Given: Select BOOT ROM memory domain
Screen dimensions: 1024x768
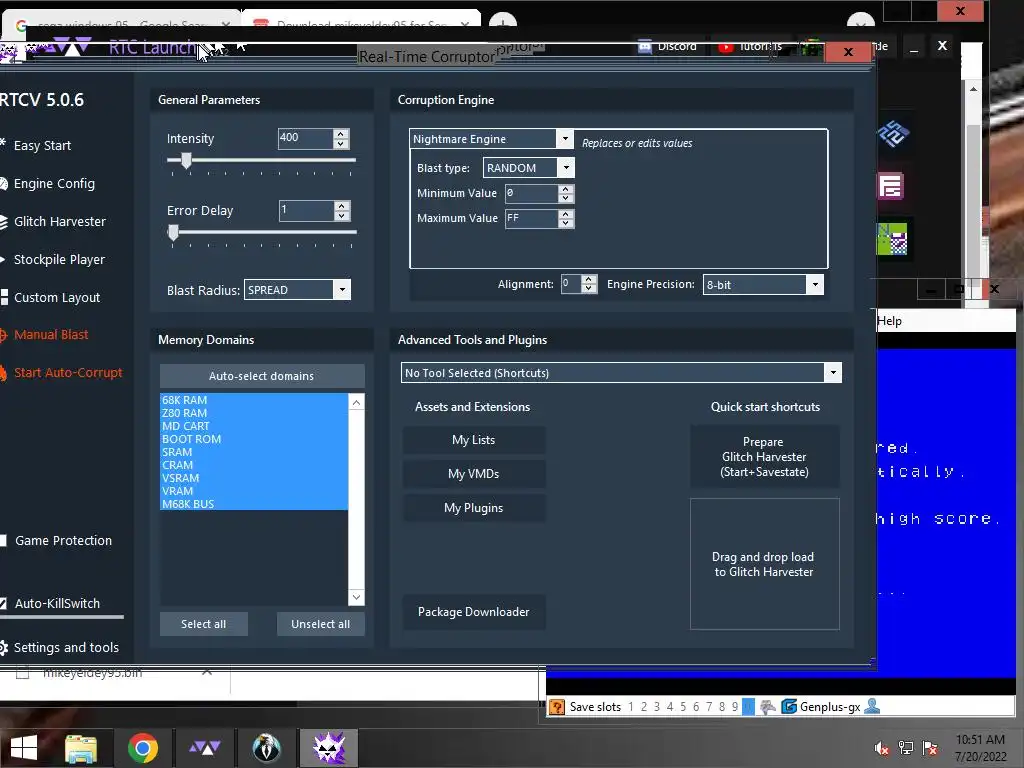Looking at the screenshot, I should pos(254,439).
